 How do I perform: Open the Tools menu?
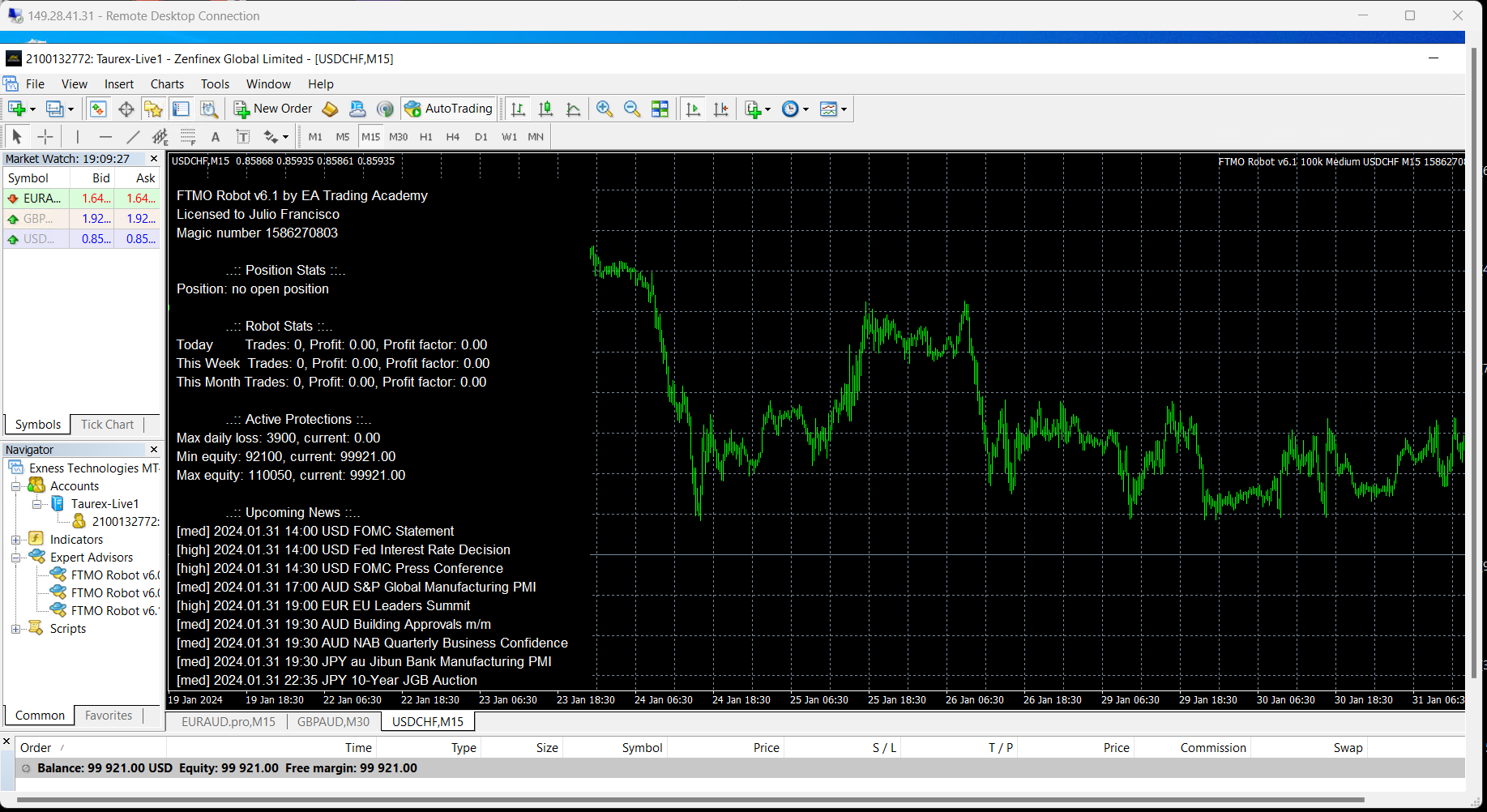point(215,84)
